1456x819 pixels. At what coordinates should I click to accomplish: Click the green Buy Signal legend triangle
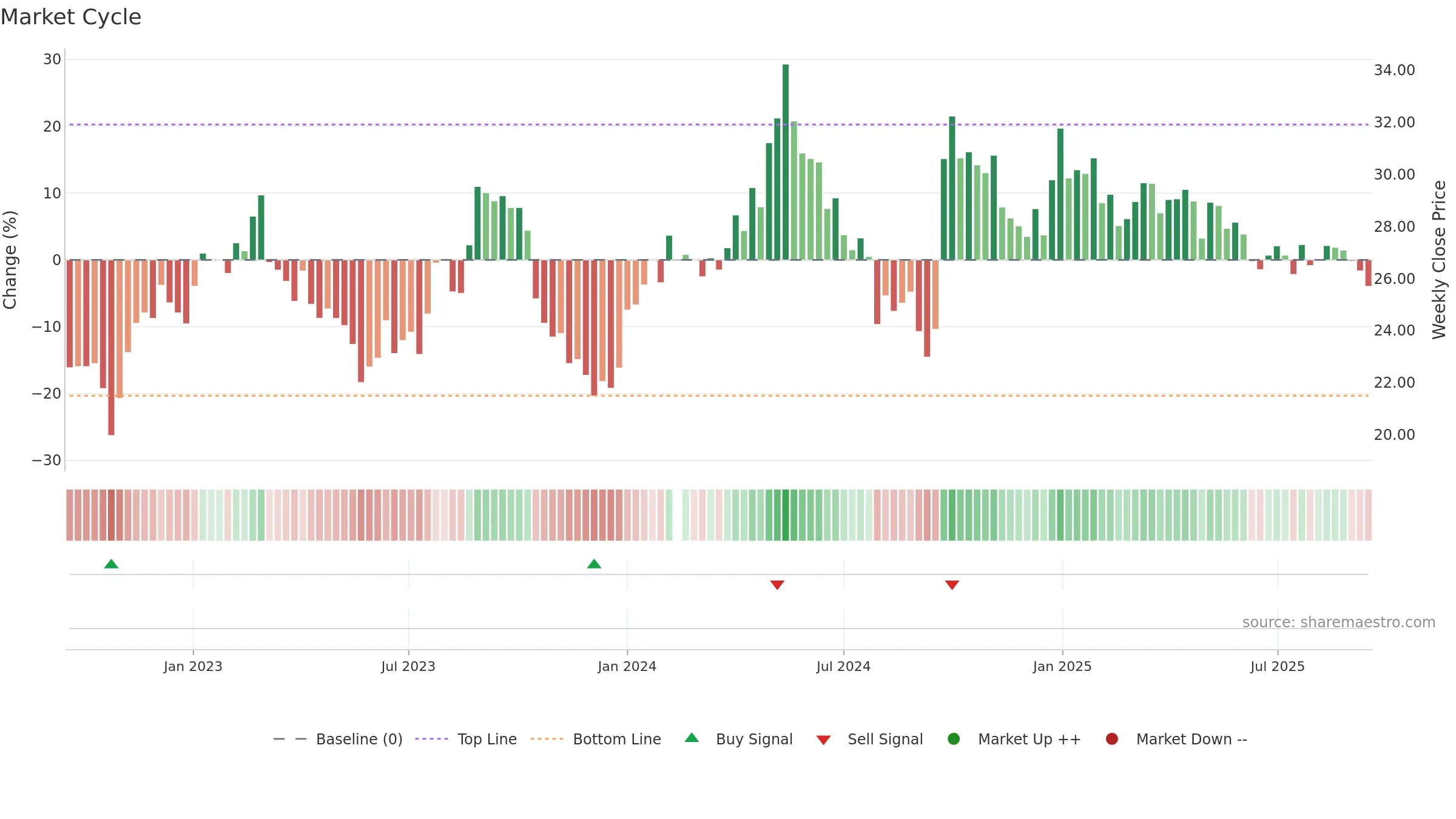pos(692,738)
